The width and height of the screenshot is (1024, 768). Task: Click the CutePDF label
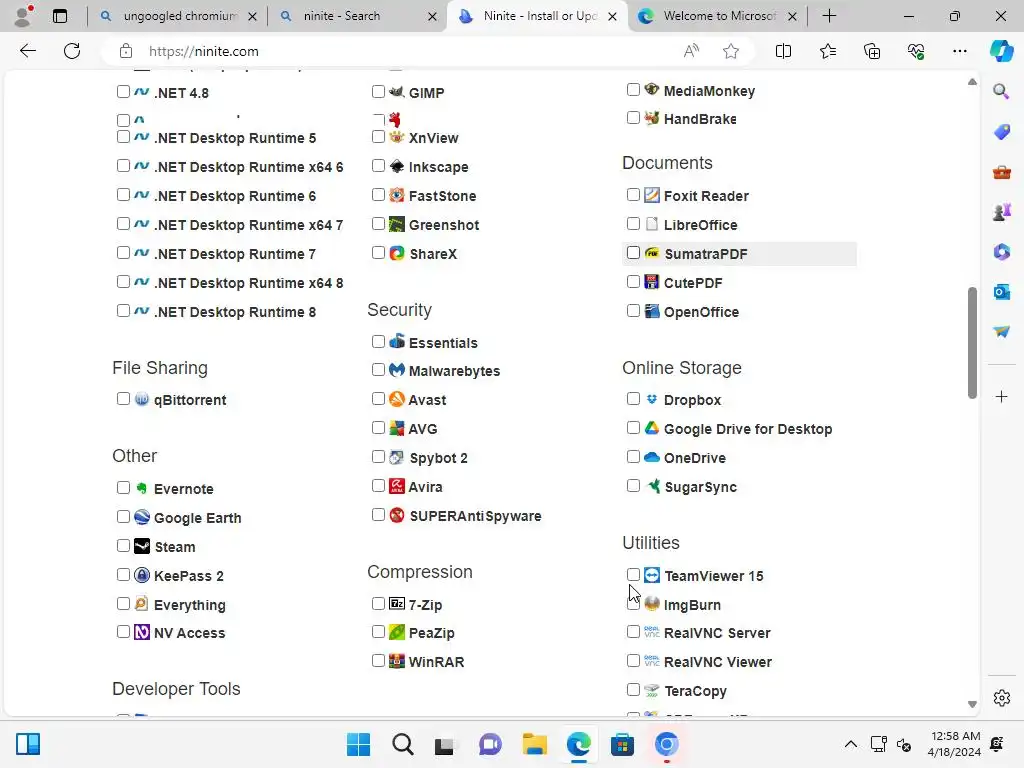(x=693, y=283)
